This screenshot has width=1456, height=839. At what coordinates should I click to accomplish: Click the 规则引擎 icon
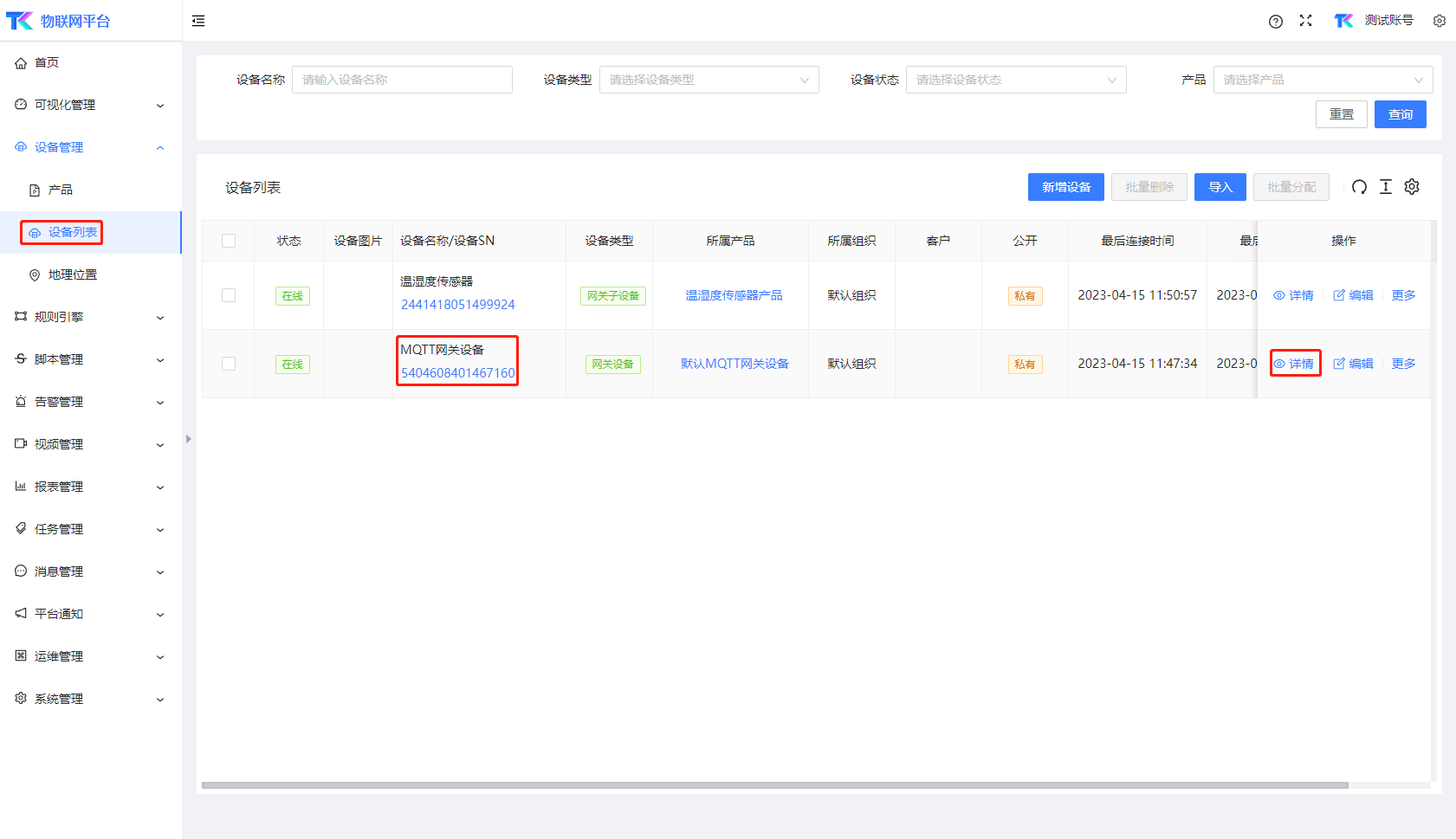[21, 317]
